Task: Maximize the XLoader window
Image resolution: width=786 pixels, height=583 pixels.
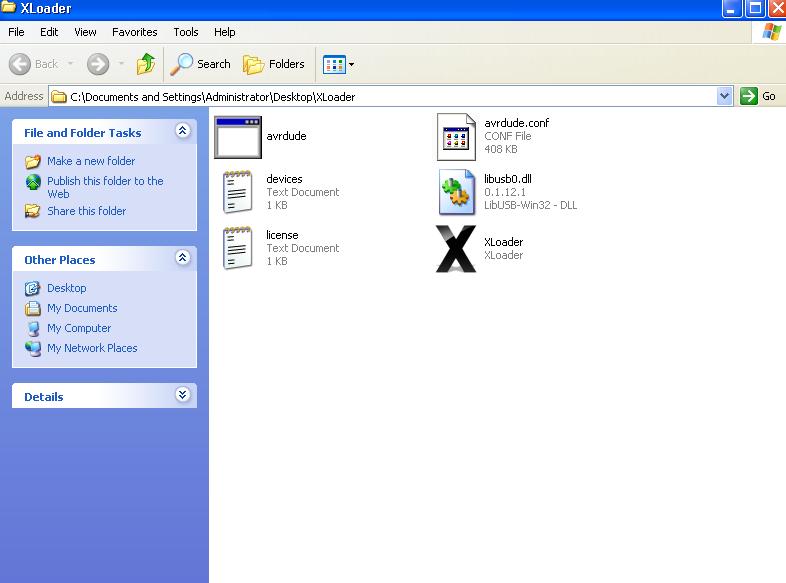Action: point(755,9)
